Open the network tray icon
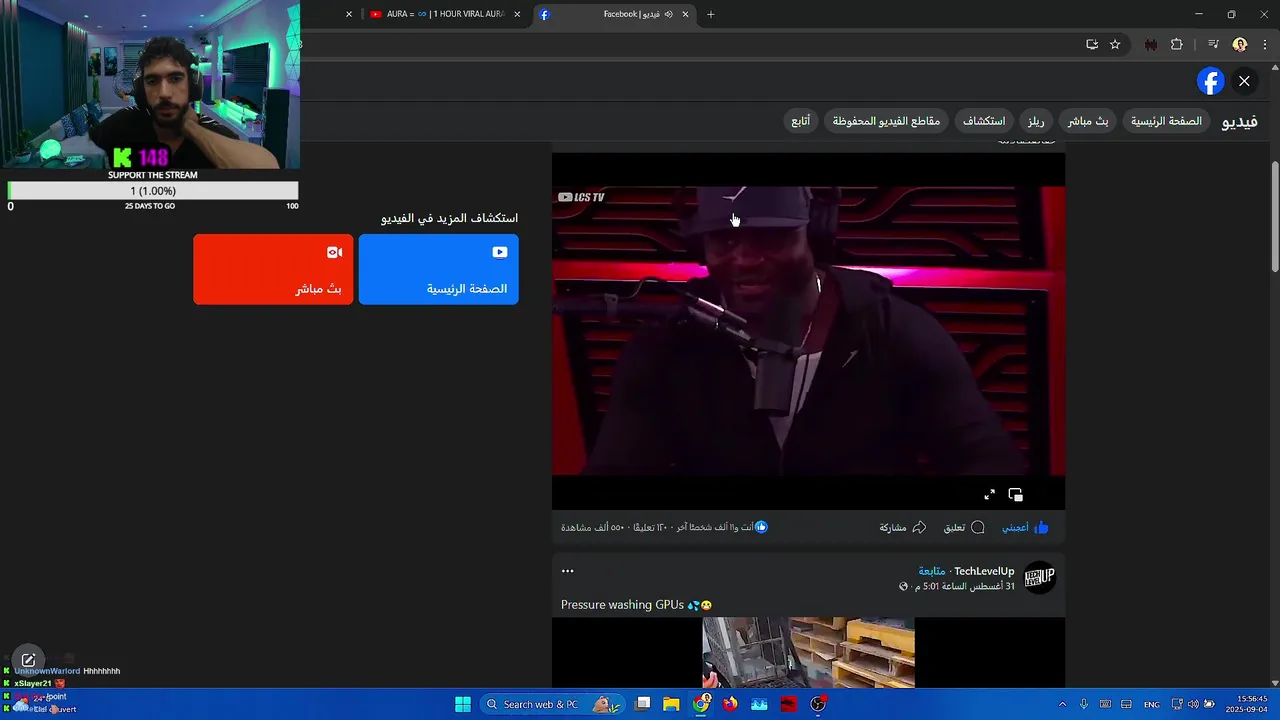1280x720 pixels. click(1177, 704)
